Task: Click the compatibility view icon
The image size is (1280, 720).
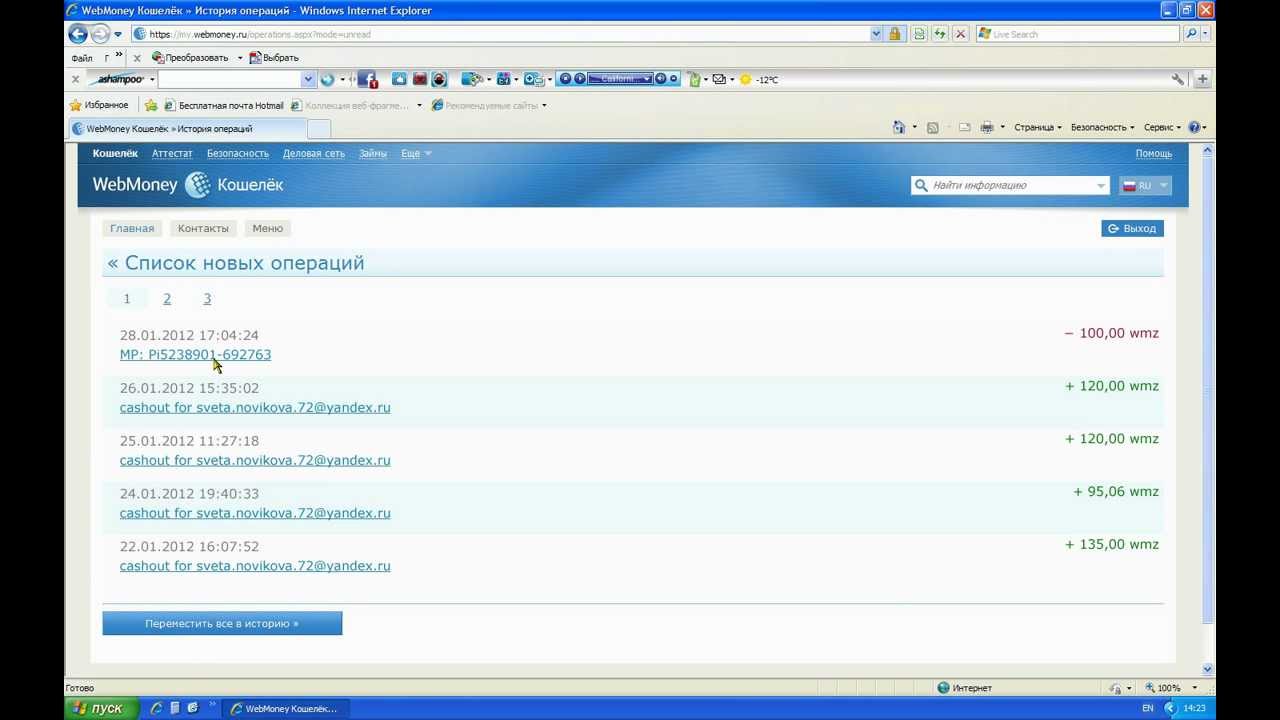Action: 919,34
